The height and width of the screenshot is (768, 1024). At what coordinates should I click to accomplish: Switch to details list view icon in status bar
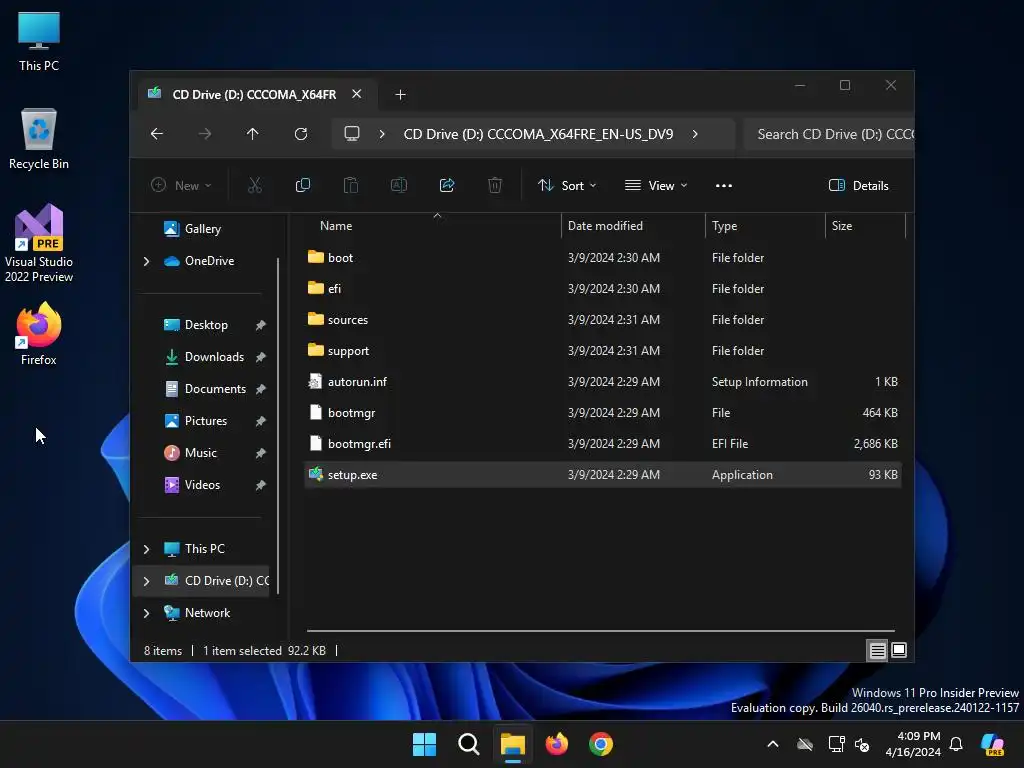click(x=877, y=650)
